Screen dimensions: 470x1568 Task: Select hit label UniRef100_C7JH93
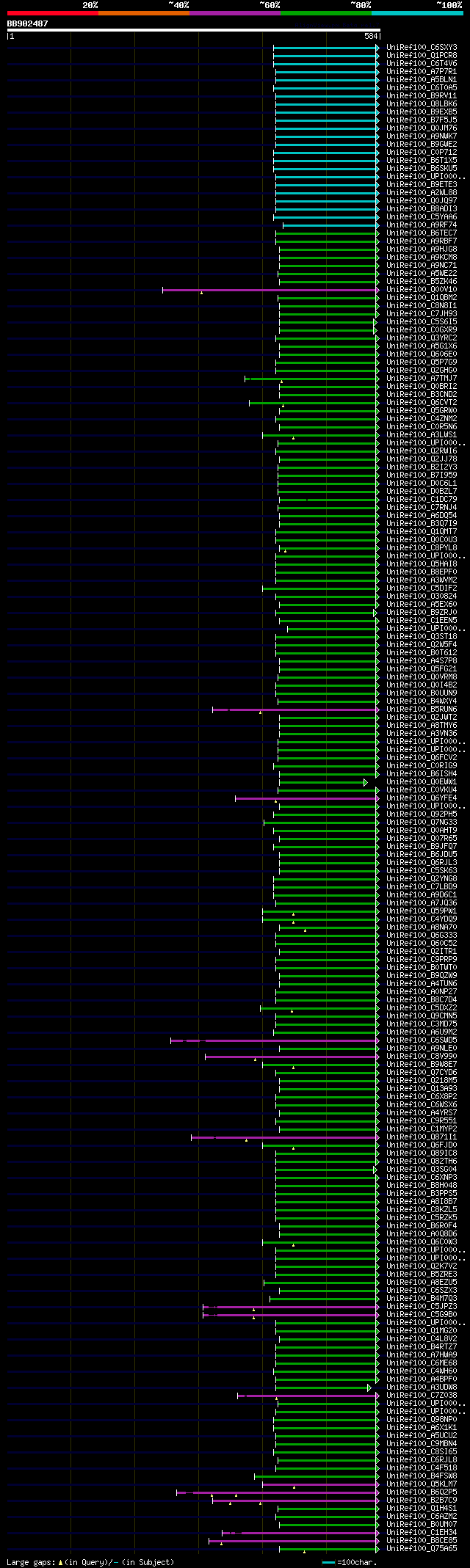tap(422, 313)
